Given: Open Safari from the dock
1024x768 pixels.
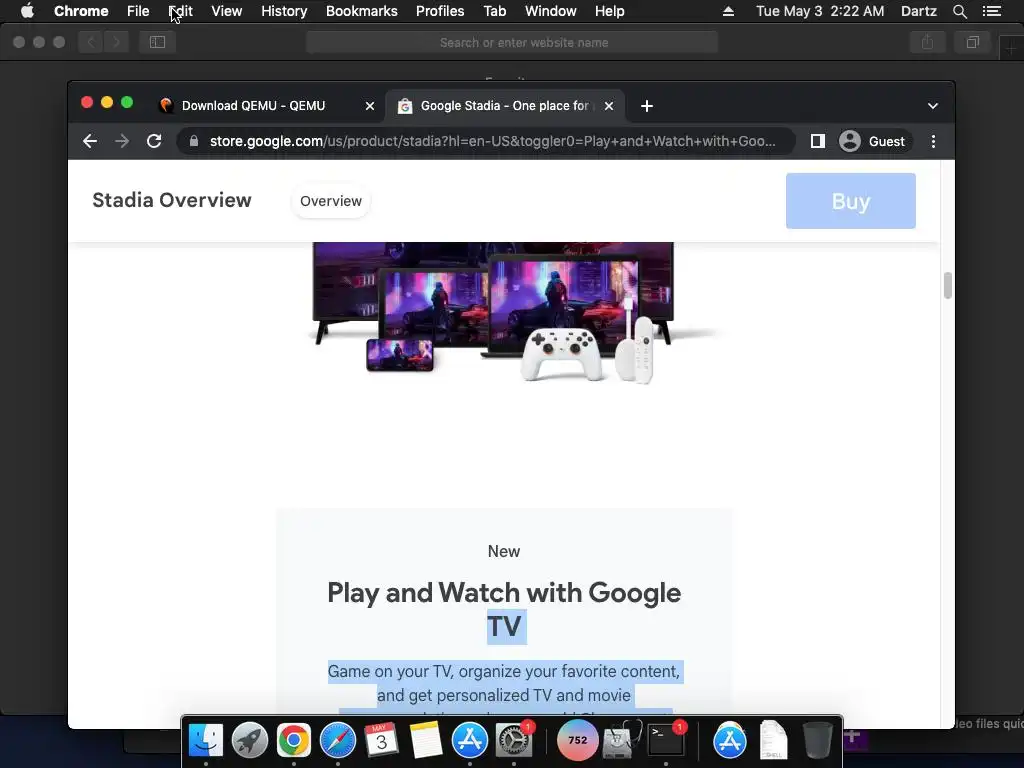Looking at the screenshot, I should (338, 740).
